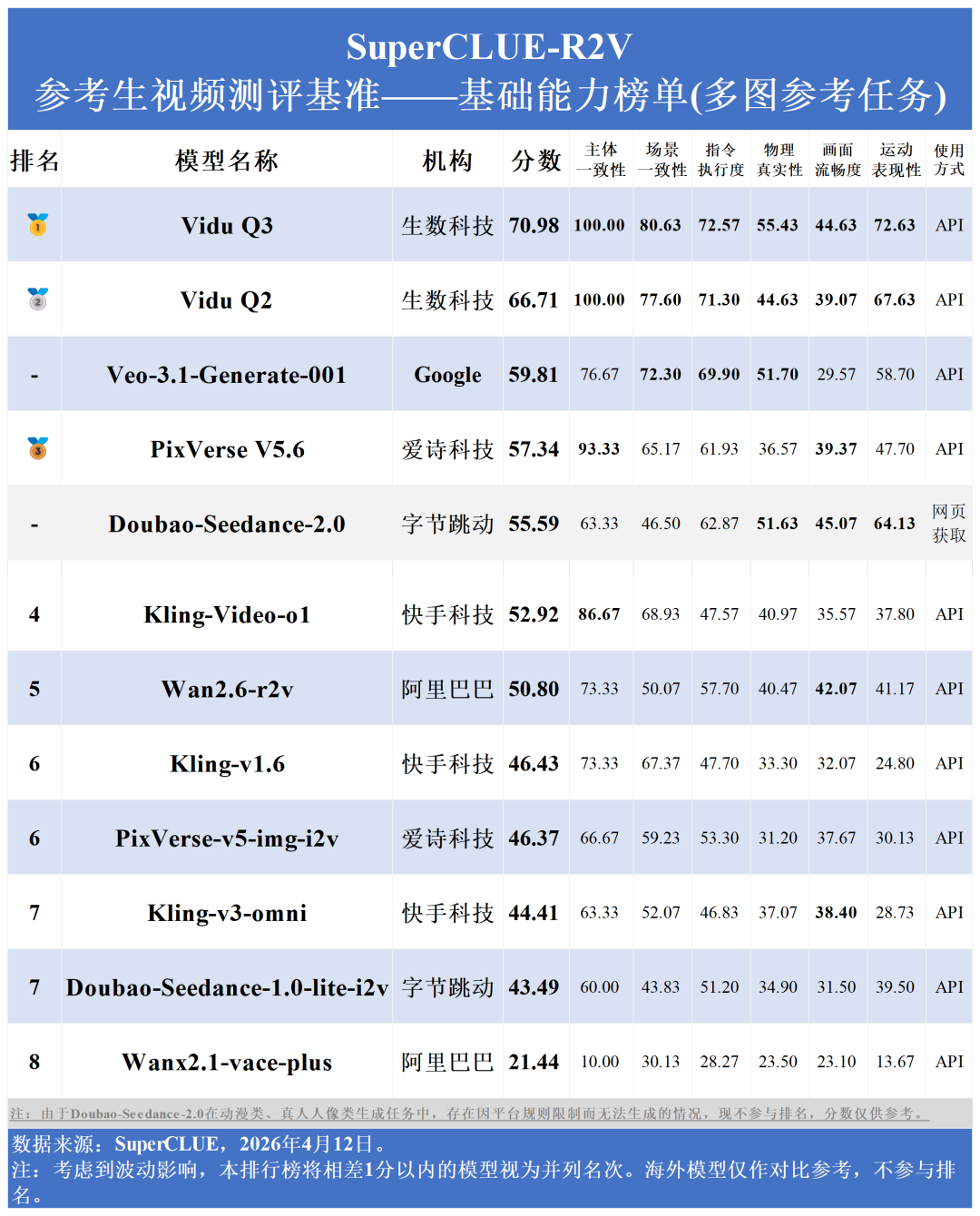Click the 70.98 score for Vidu Q3

click(534, 225)
